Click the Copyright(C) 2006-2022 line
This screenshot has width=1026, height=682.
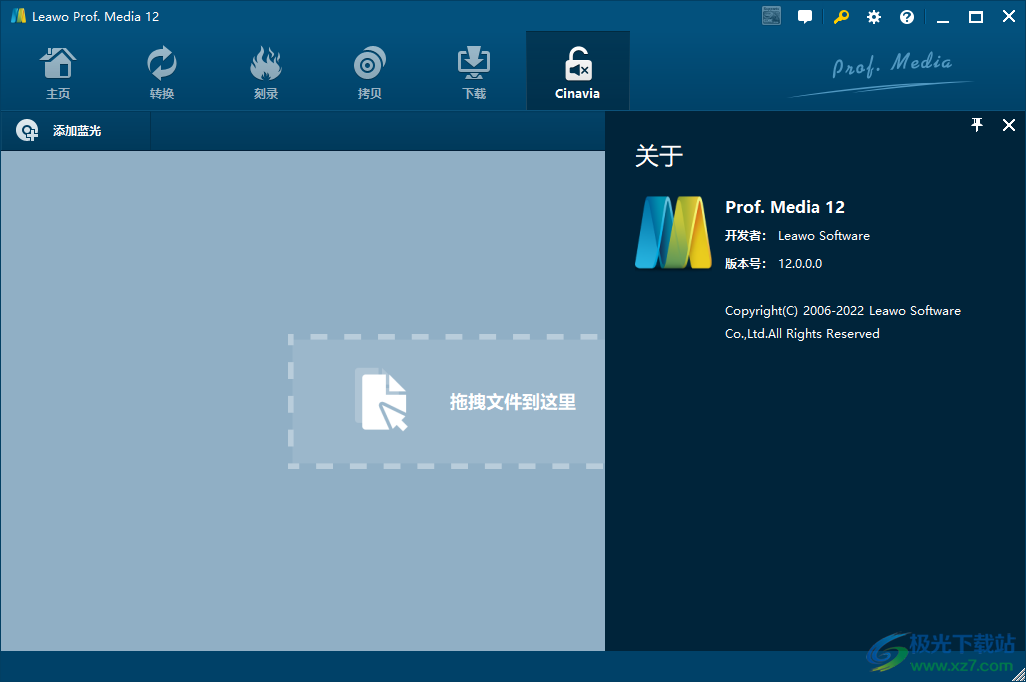pyautogui.click(x=843, y=311)
